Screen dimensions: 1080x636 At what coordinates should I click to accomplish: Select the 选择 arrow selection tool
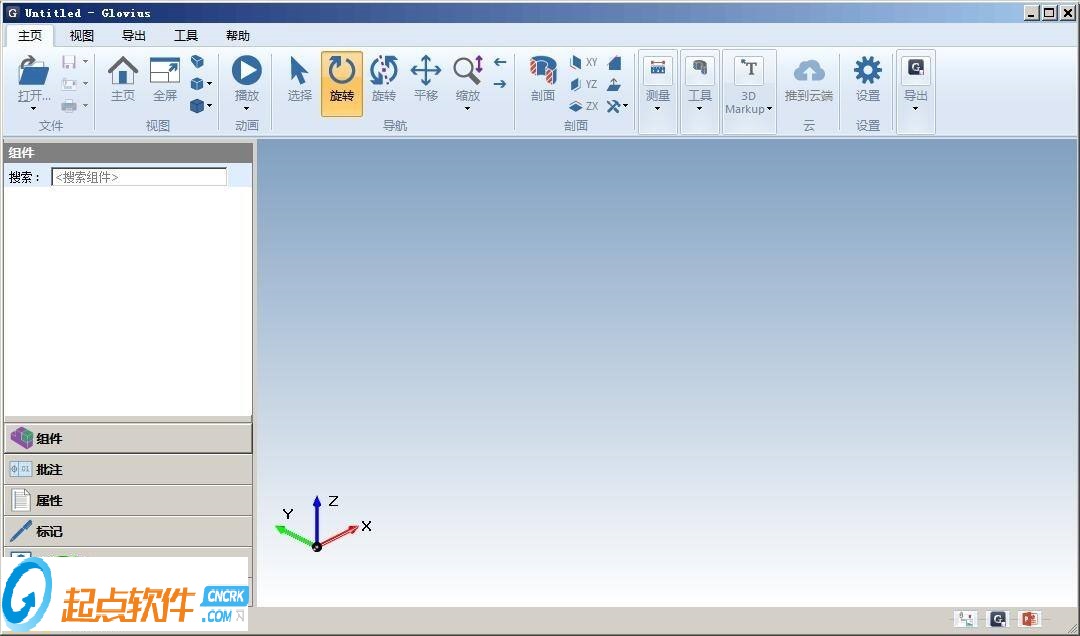[x=299, y=78]
